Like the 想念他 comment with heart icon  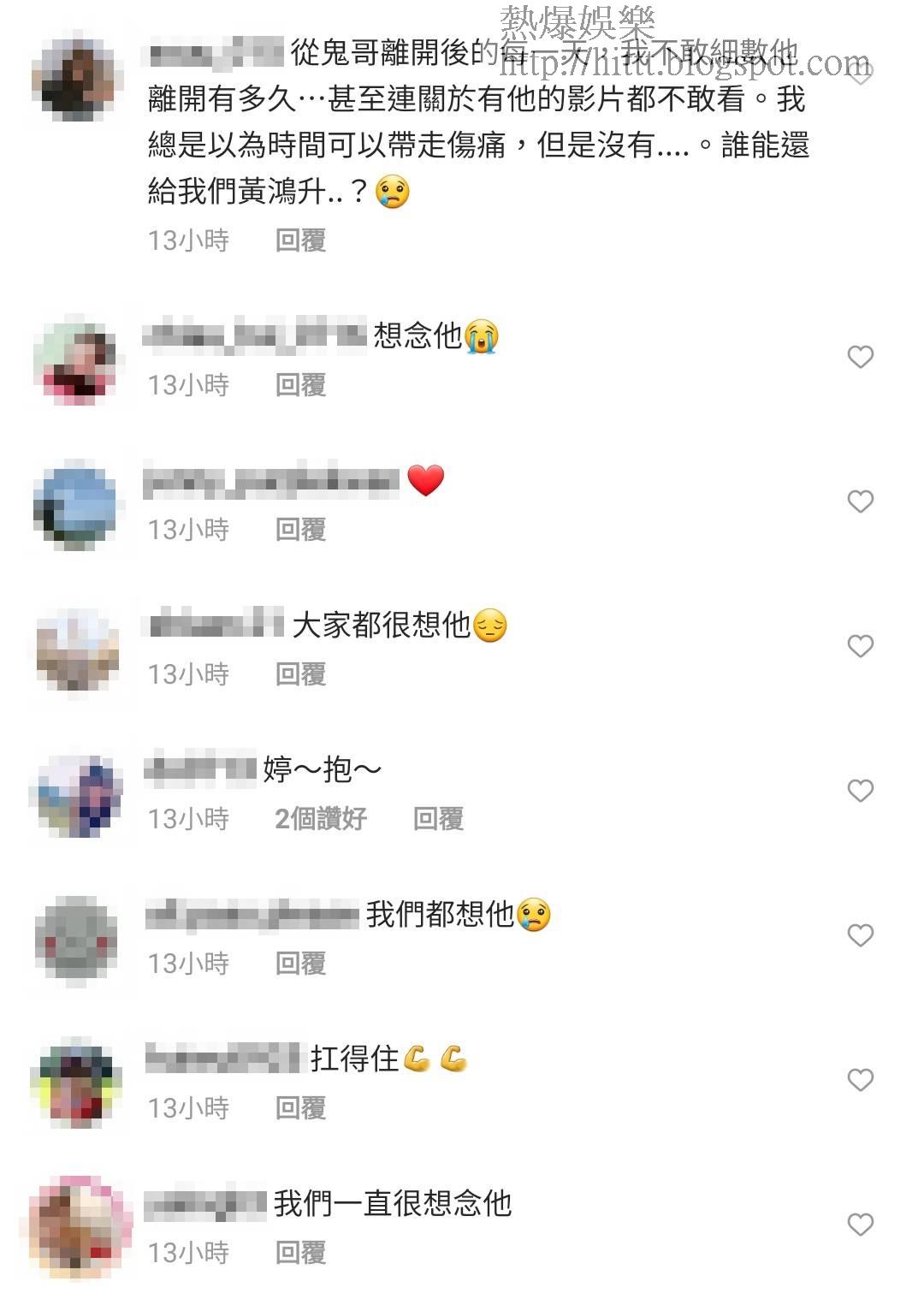tap(860, 357)
